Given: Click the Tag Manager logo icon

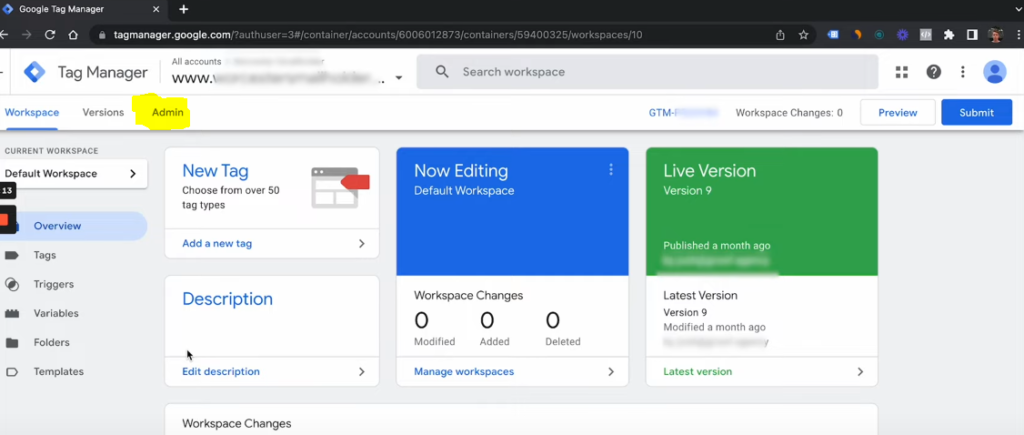Looking at the screenshot, I should [35, 72].
